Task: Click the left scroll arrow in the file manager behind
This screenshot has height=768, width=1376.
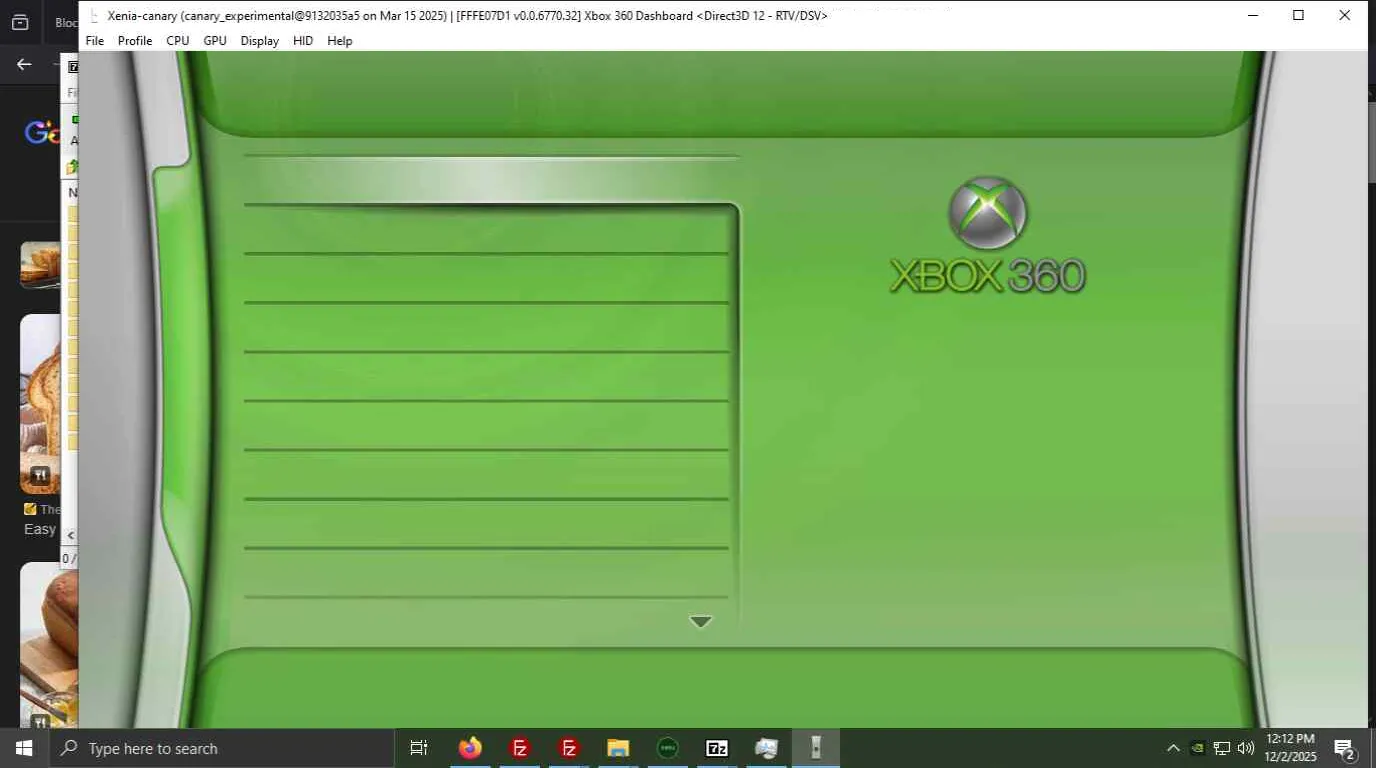Action: pos(70,536)
